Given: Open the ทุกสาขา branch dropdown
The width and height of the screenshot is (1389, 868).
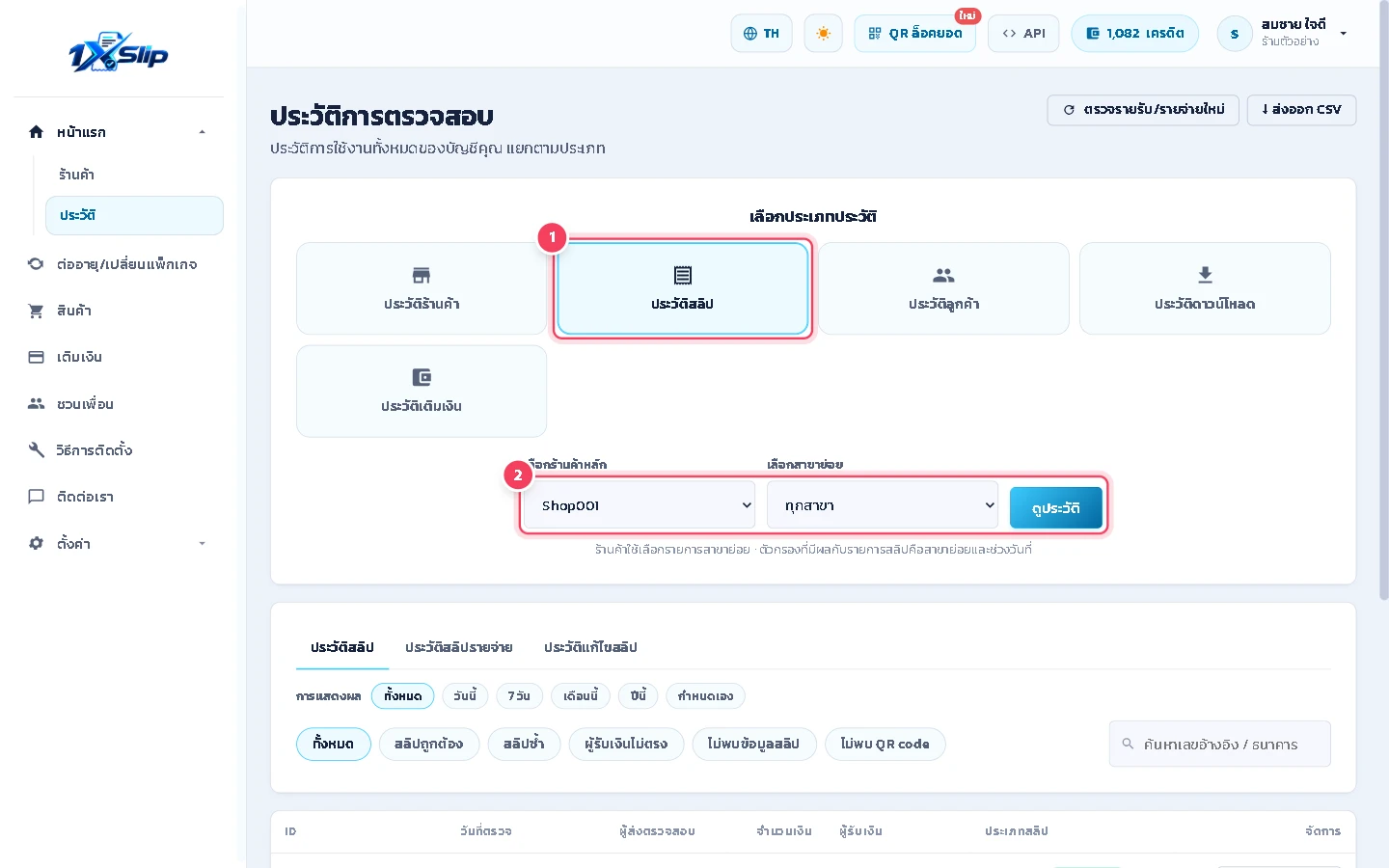Looking at the screenshot, I should point(883,505).
